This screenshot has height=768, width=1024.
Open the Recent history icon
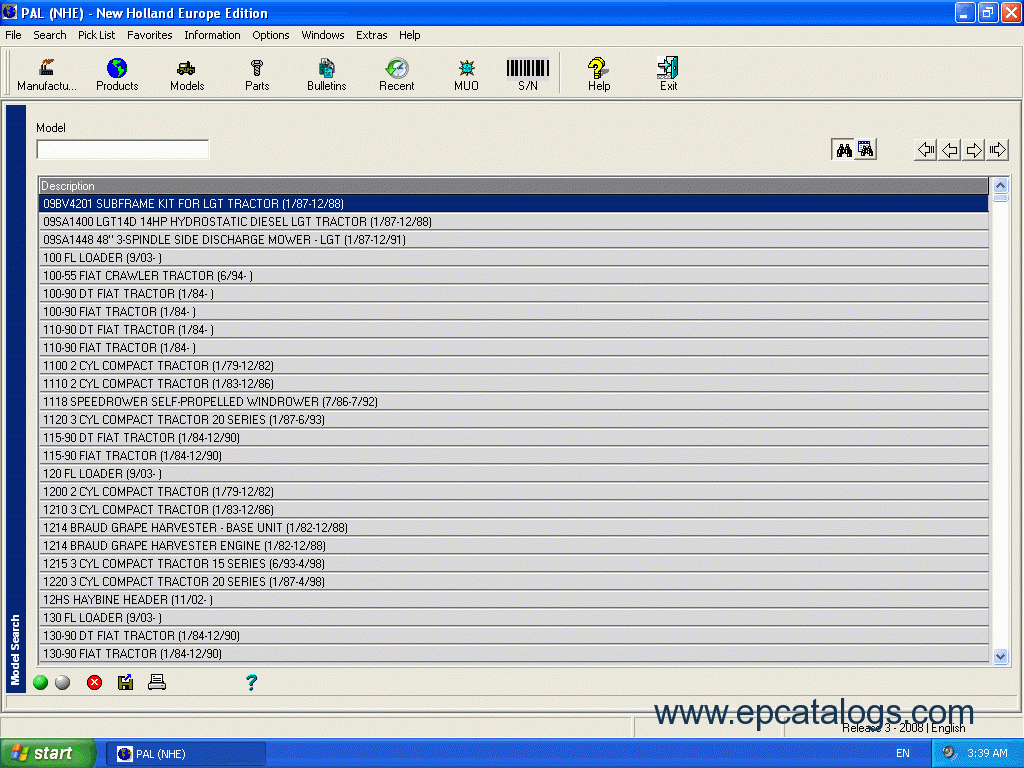click(396, 74)
